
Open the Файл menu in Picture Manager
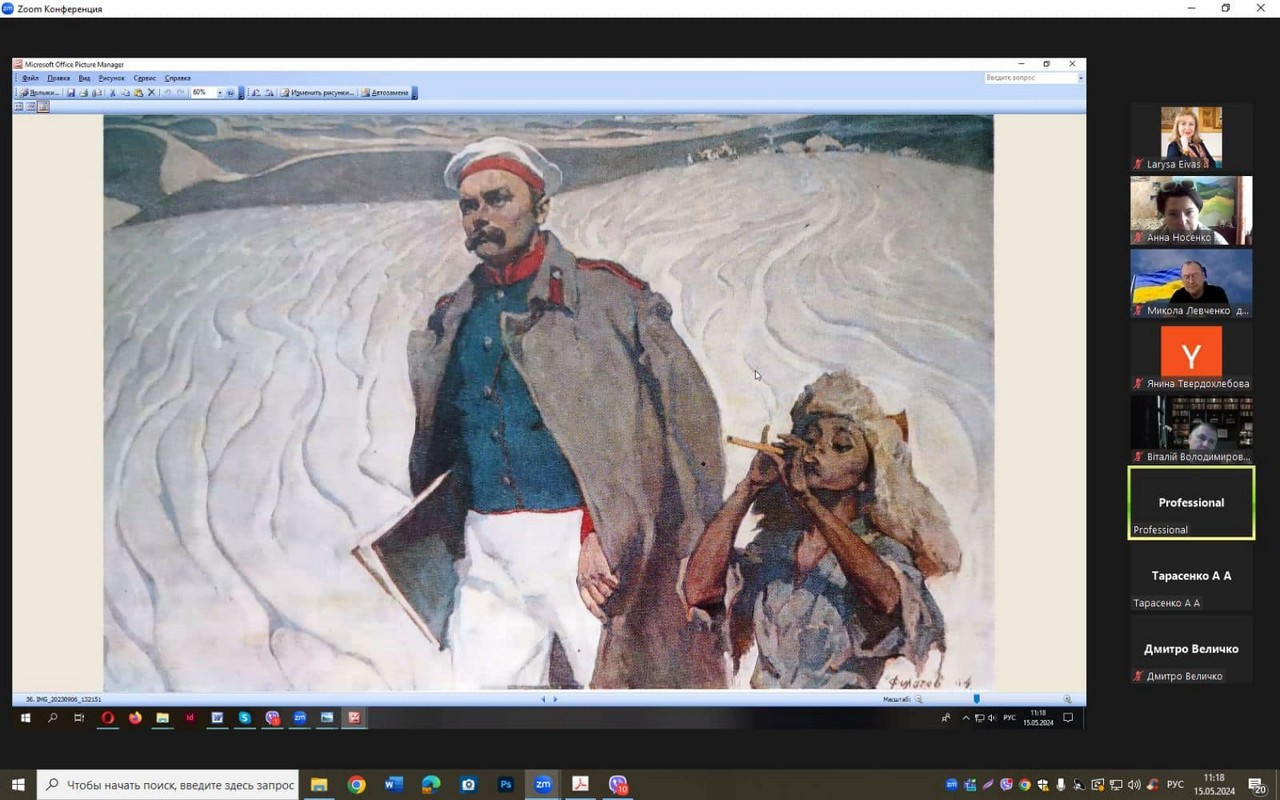pyautogui.click(x=30, y=78)
